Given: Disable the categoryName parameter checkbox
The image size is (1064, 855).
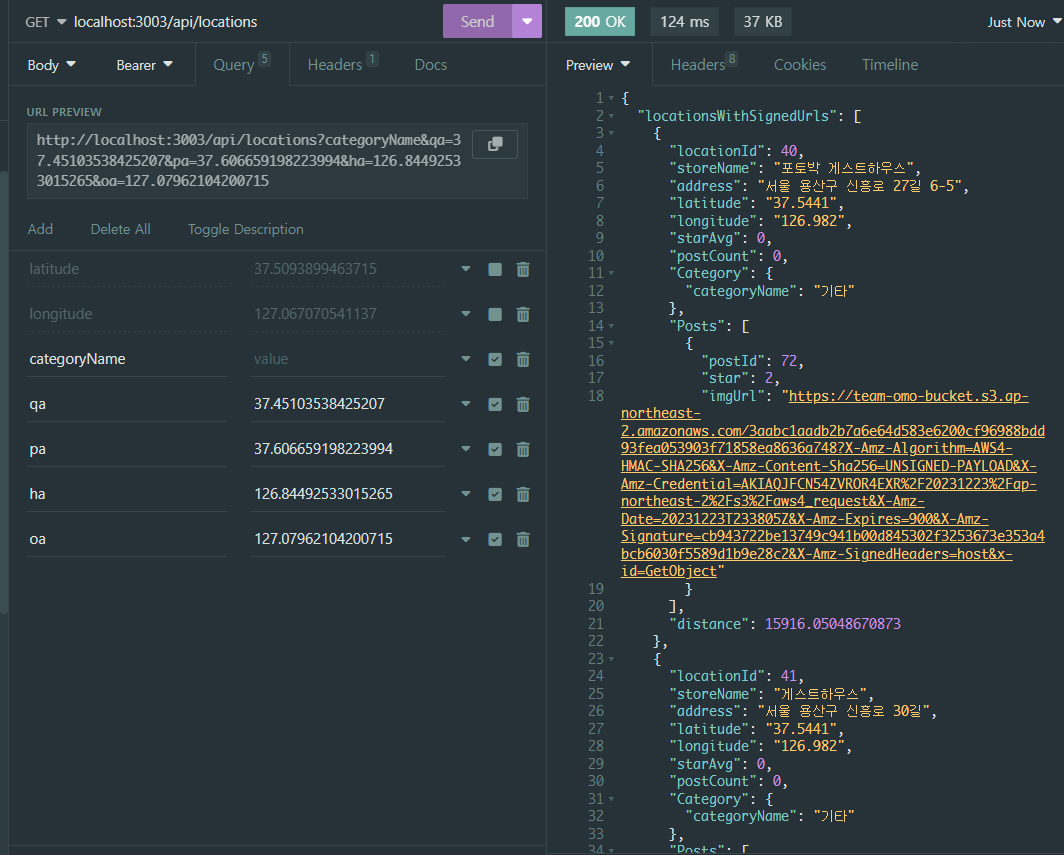Looking at the screenshot, I should coord(494,359).
